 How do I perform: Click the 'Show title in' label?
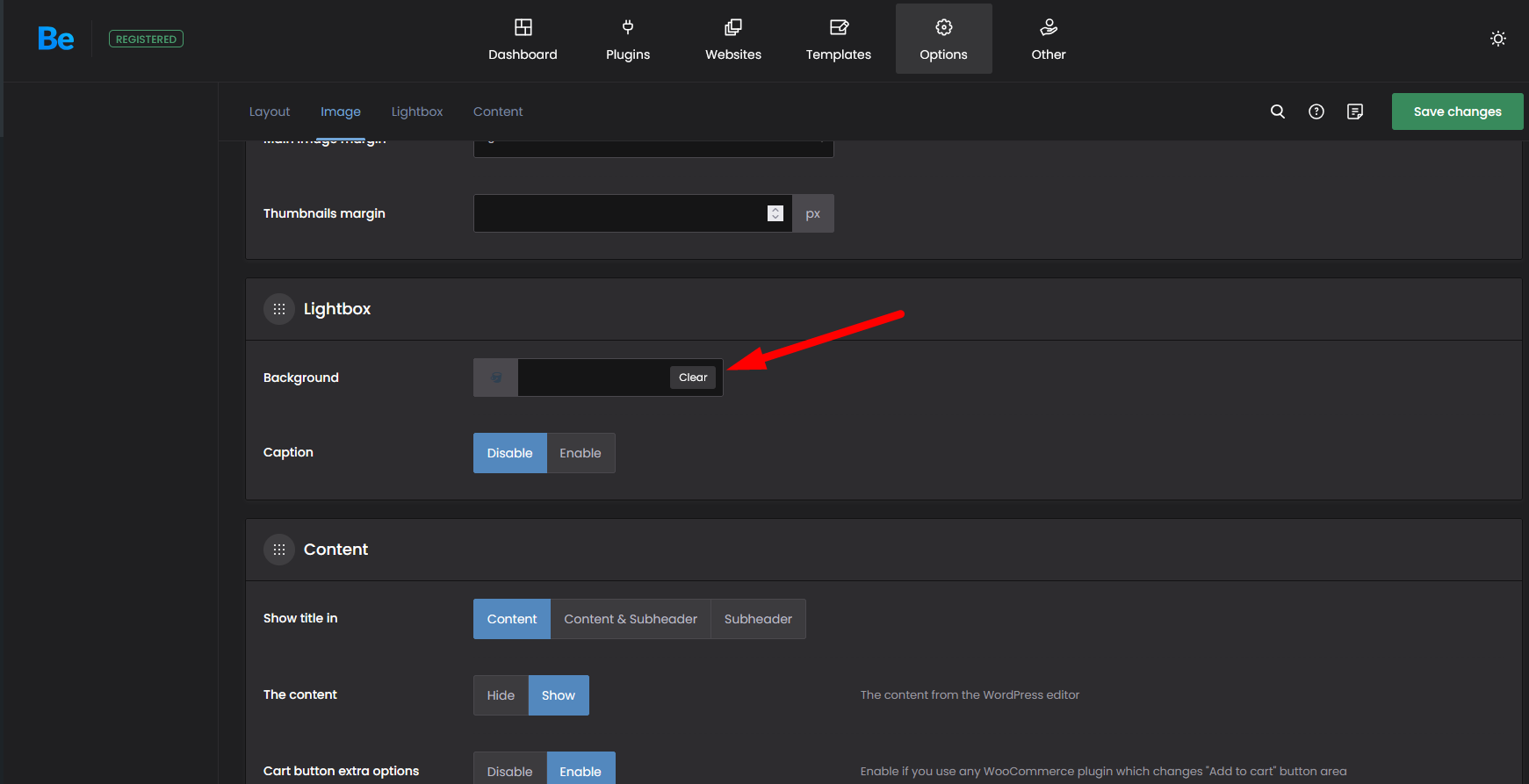pos(300,618)
